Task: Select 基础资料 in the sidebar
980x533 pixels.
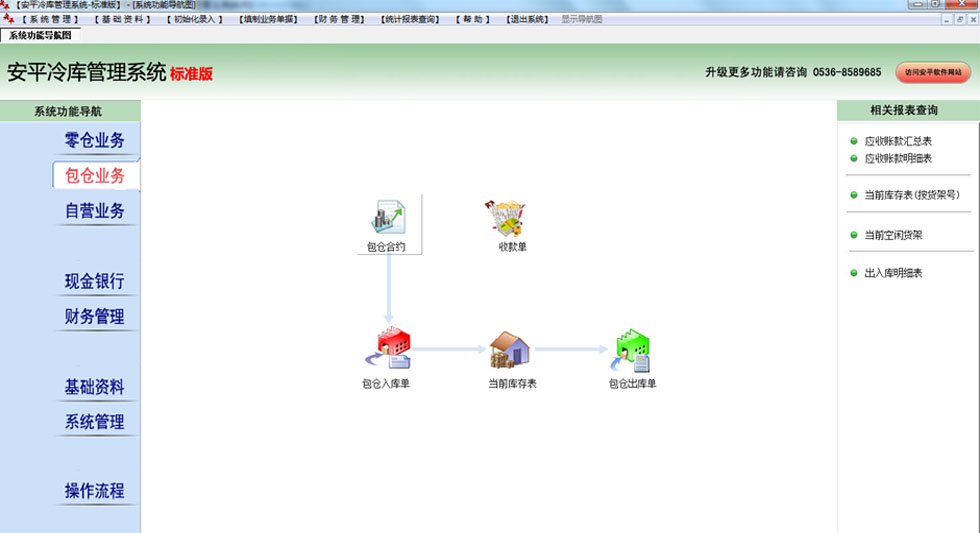Action: [95, 387]
